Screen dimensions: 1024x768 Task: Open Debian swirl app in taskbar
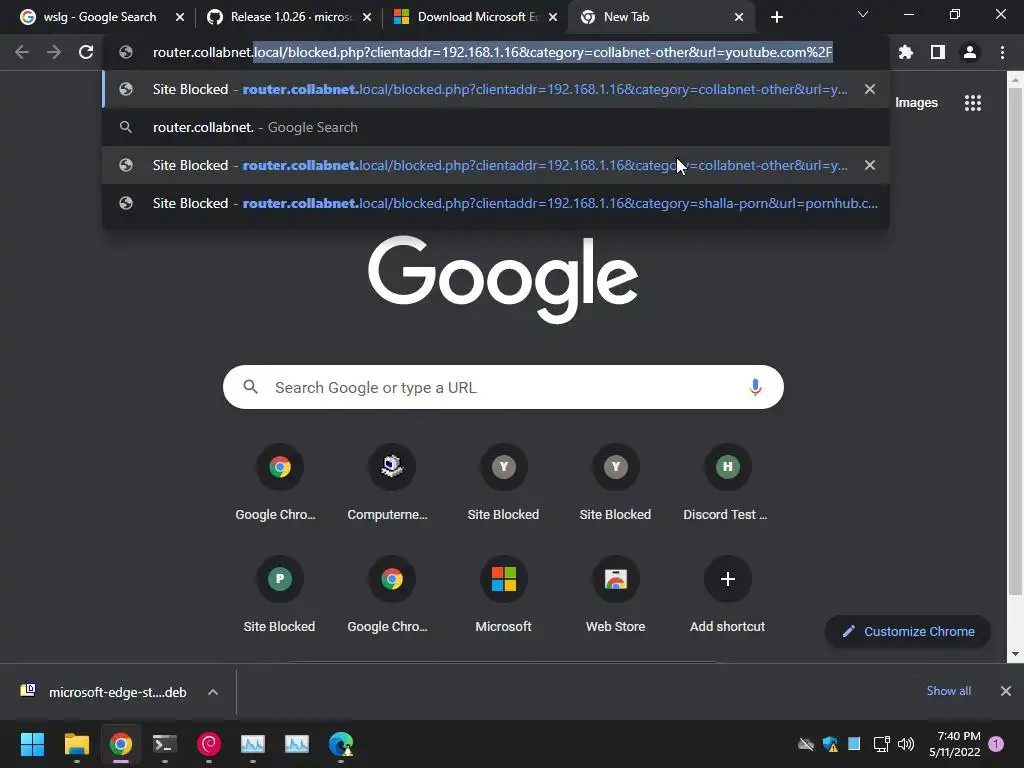coord(209,744)
